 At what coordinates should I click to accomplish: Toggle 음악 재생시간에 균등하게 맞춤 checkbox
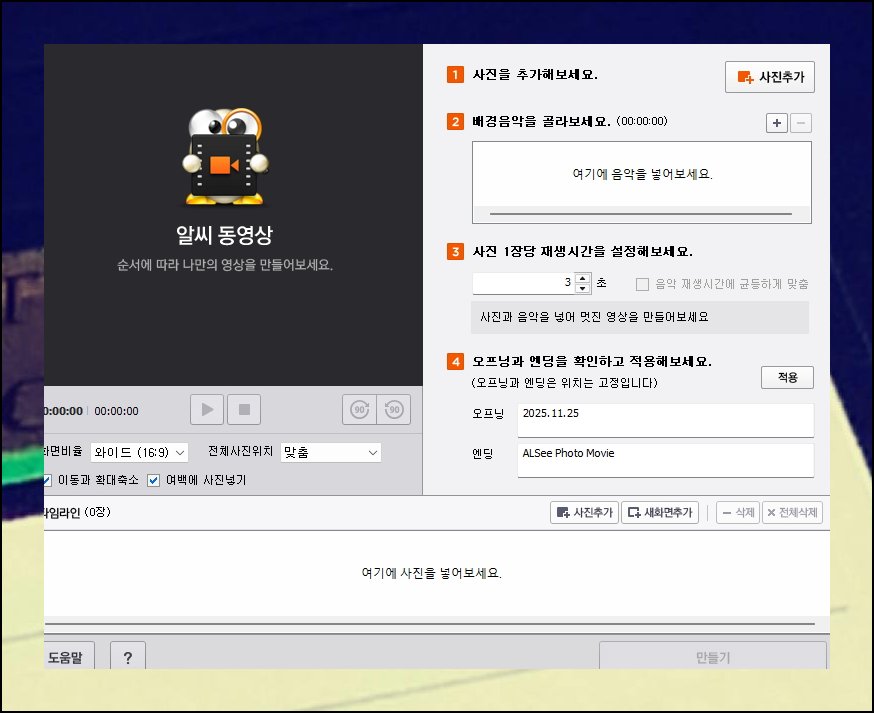tap(642, 284)
